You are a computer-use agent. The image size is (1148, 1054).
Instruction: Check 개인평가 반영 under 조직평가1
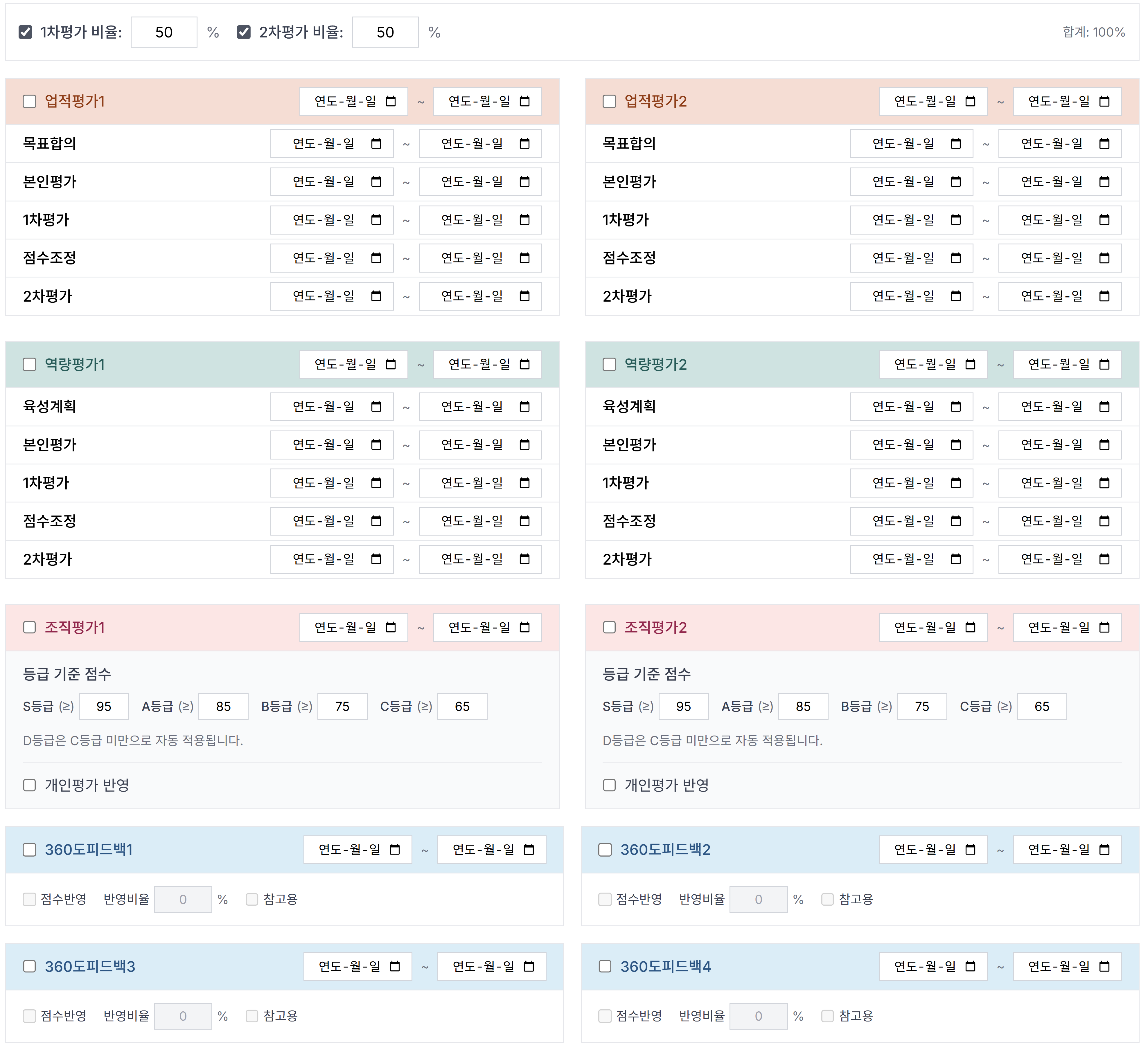pyautogui.click(x=30, y=785)
